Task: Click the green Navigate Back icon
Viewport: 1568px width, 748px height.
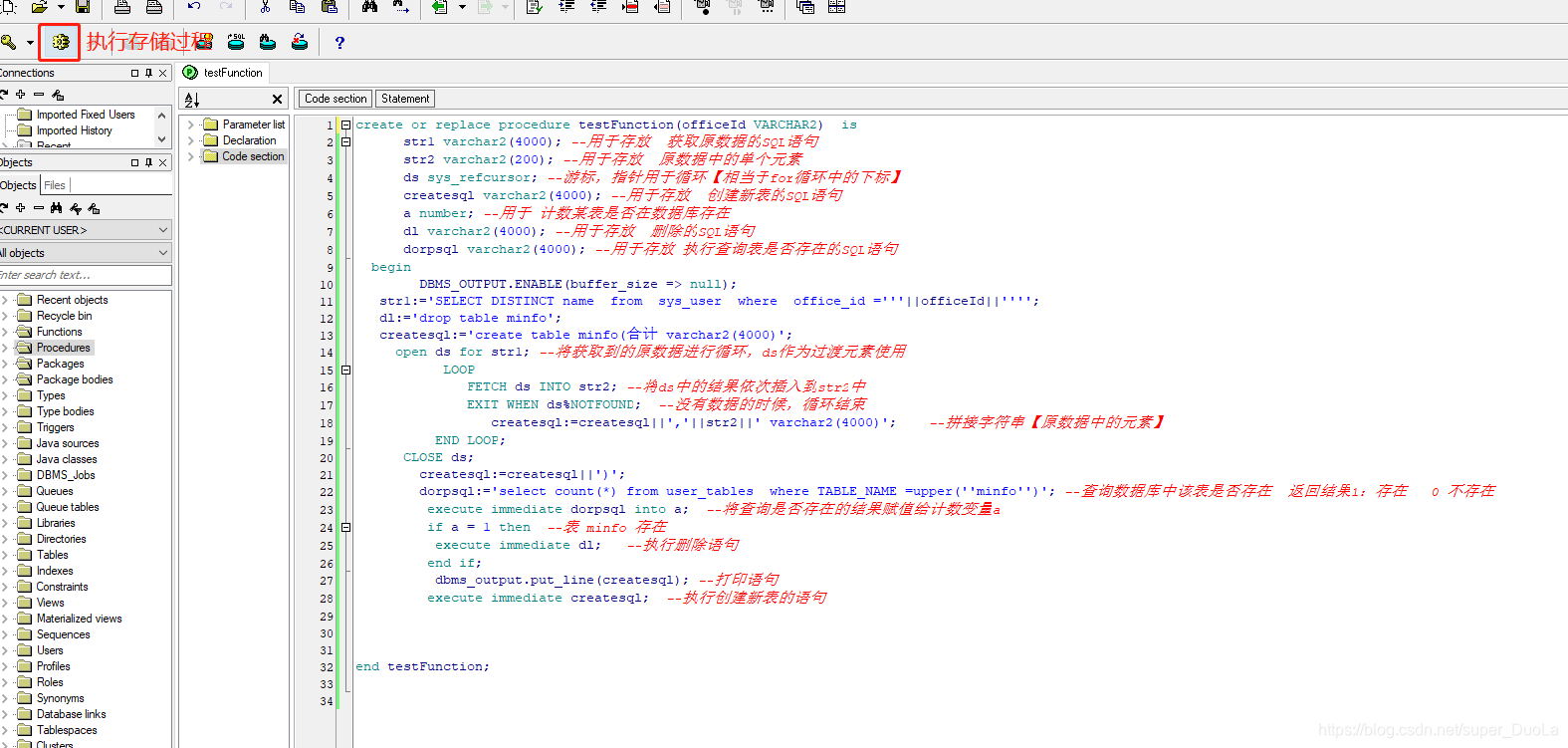Action: click(439, 7)
